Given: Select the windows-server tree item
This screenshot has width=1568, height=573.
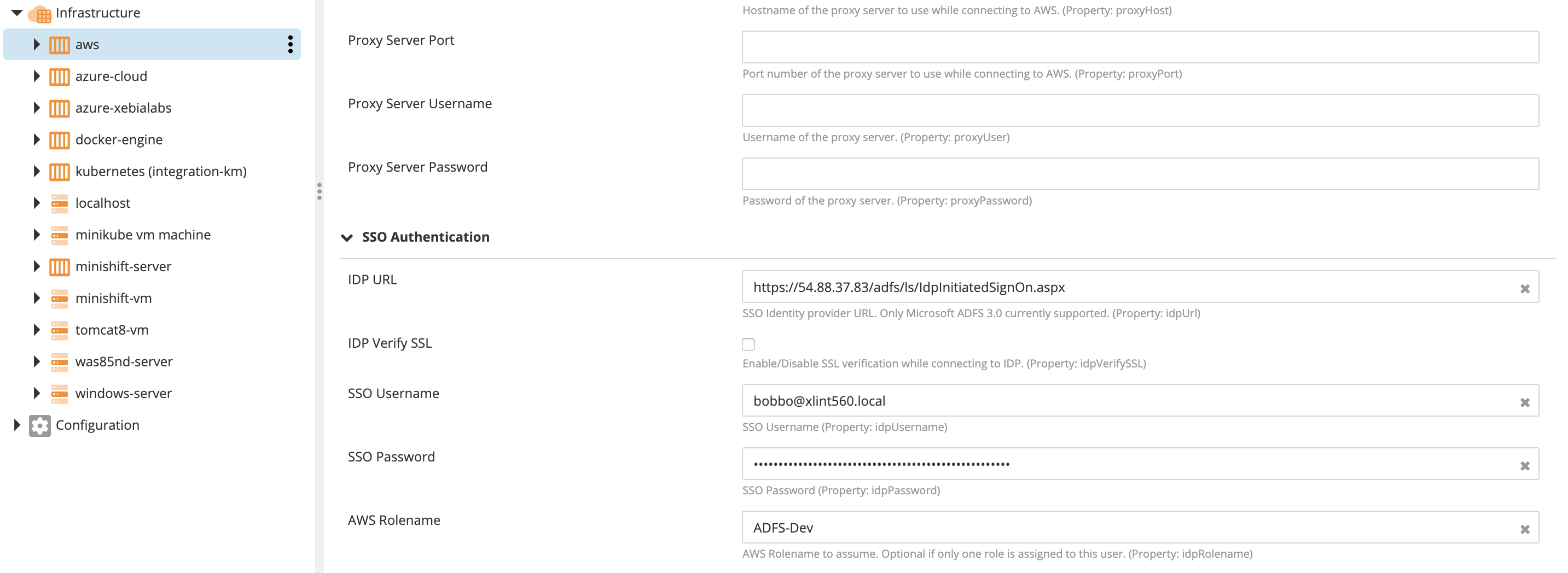Looking at the screenshot, I should [x=124, y=394].
